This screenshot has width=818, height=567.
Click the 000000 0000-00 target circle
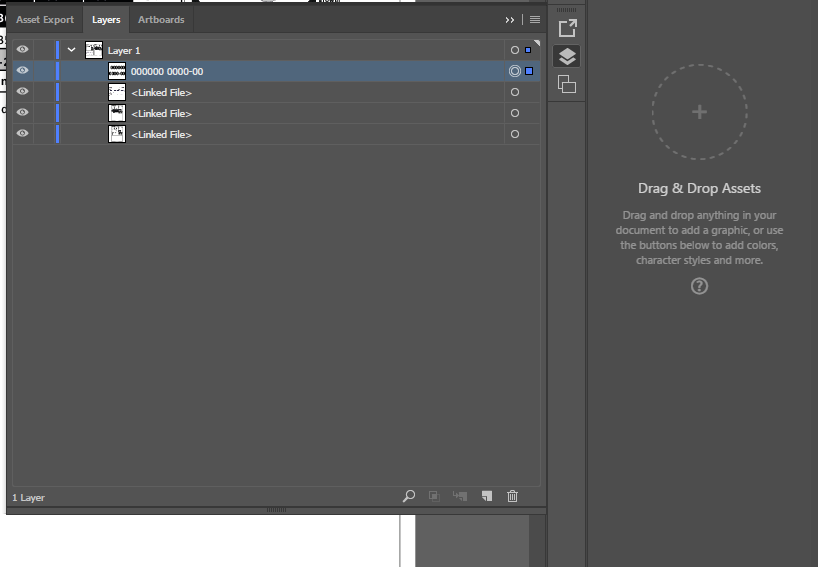[x=515, y=71]
